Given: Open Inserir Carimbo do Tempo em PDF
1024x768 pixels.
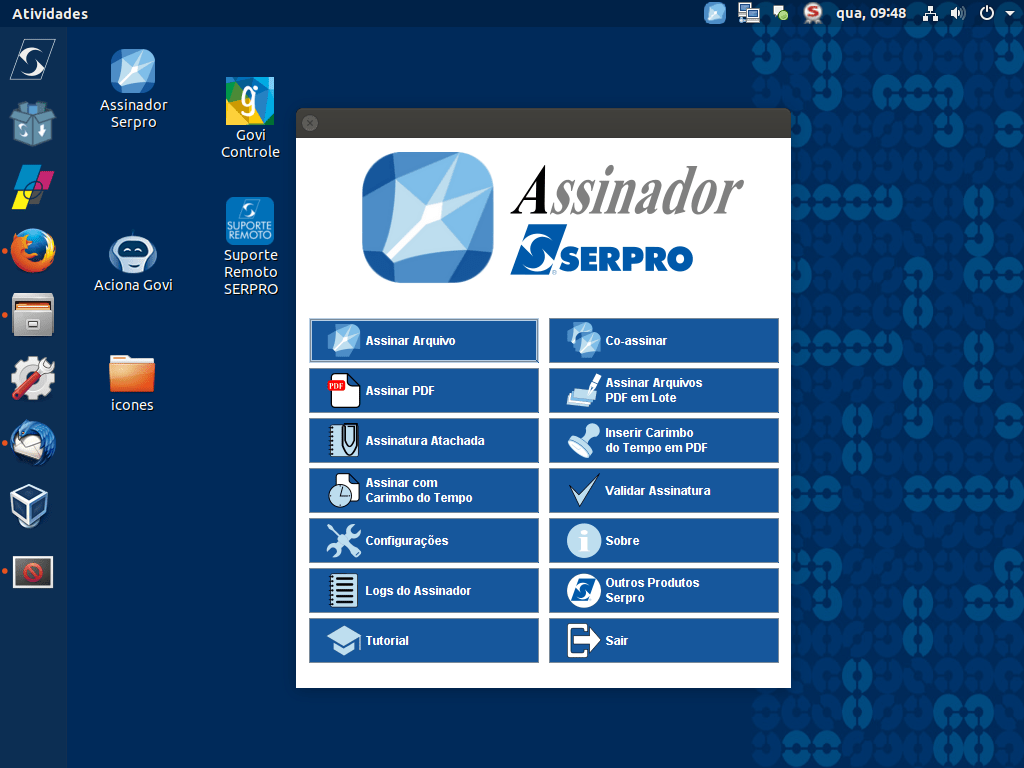Looking at the screenshot, I should coord(663,440).
